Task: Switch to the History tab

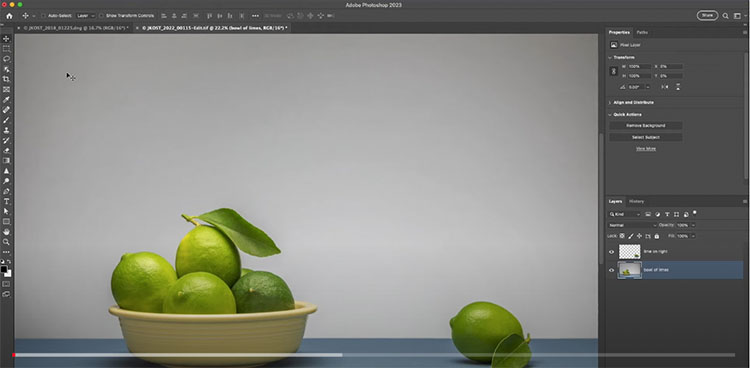Action: [x=636, y=201]
